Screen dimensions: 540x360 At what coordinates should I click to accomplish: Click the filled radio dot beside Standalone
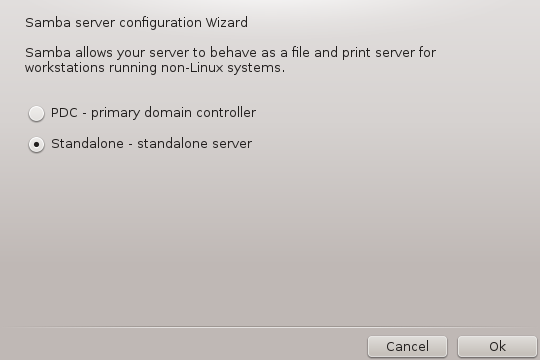[36, 144]
